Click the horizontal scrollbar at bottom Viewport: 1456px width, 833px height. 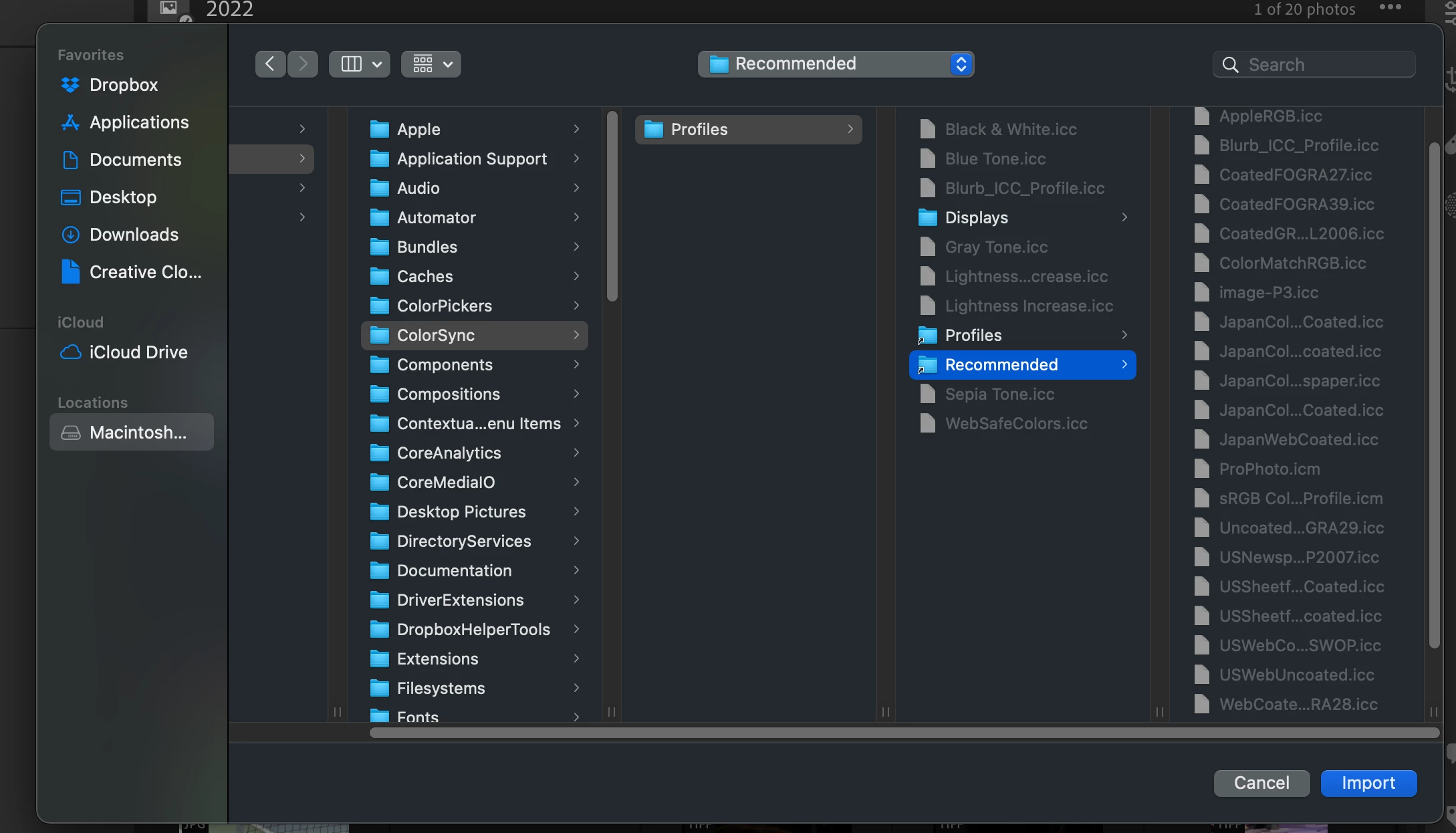point(902,733)
